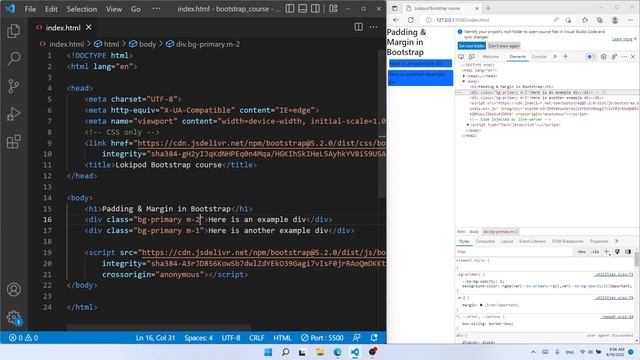Open the Learn more link in DevTools banner
Screen dimensions: 640x360
pyautogui.click(x=622, y=39)
